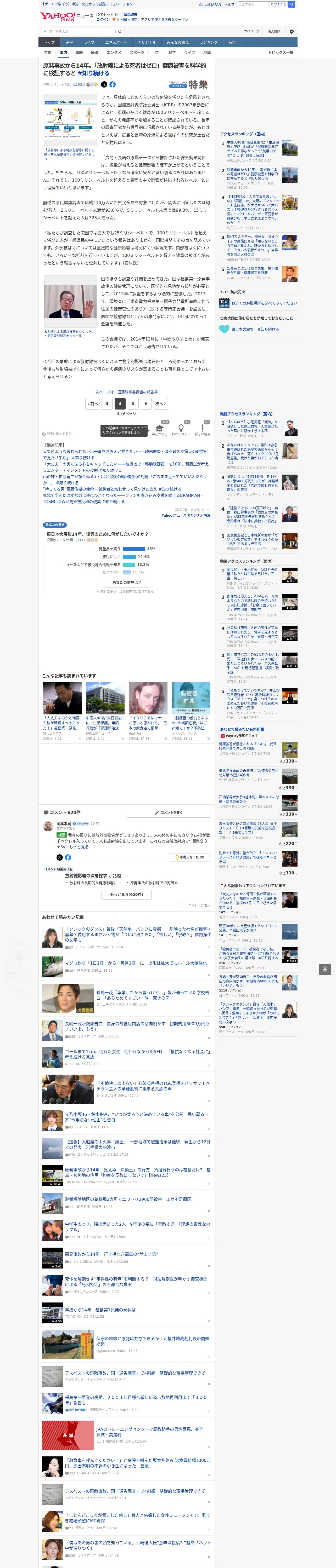336x1568 pixels.
Task: Select the 速報 tab
Action: pyautogui.click(x=69, y=43)
